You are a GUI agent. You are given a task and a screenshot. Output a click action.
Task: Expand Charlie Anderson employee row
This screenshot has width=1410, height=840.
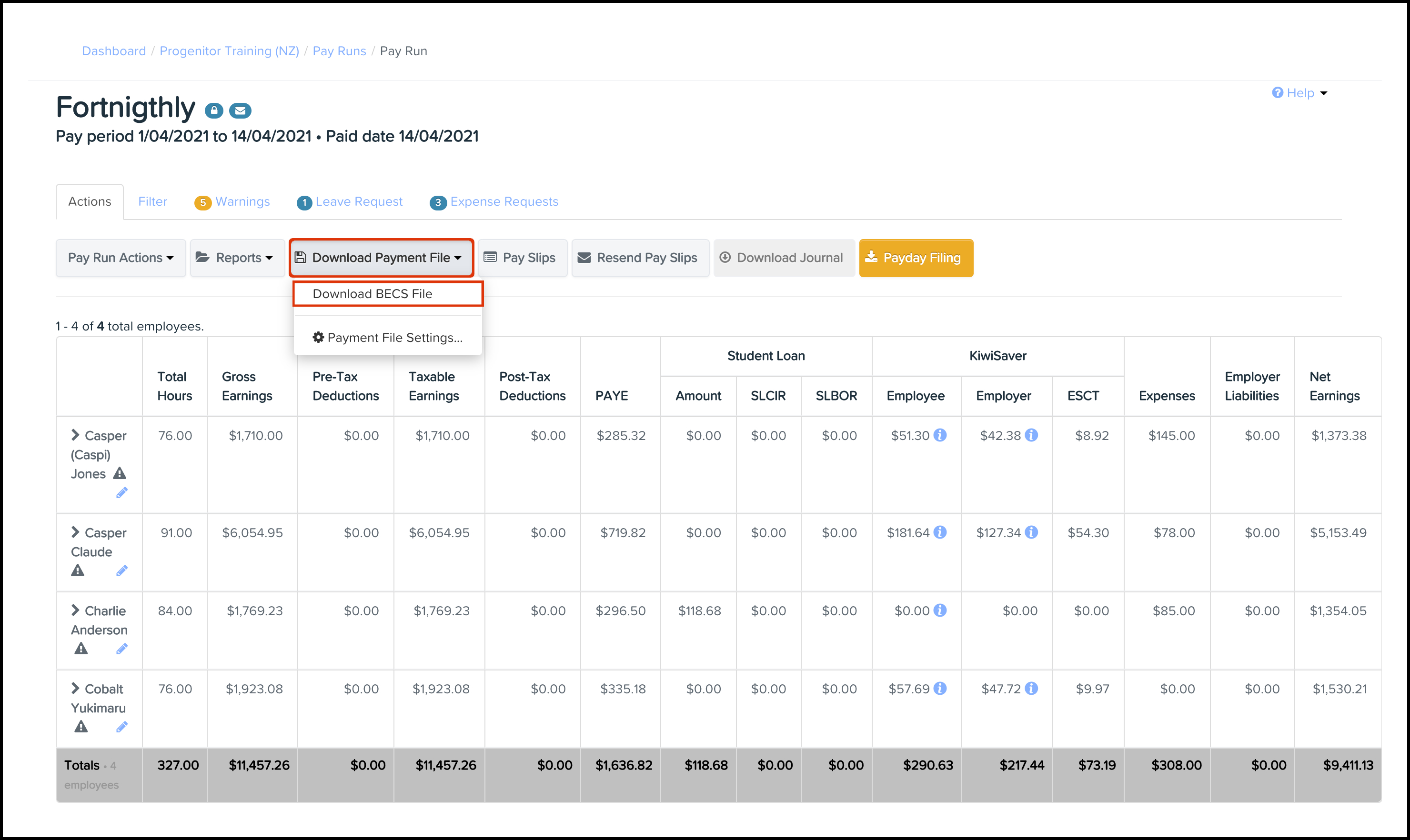pyautogui.click(x=75, y=610)
